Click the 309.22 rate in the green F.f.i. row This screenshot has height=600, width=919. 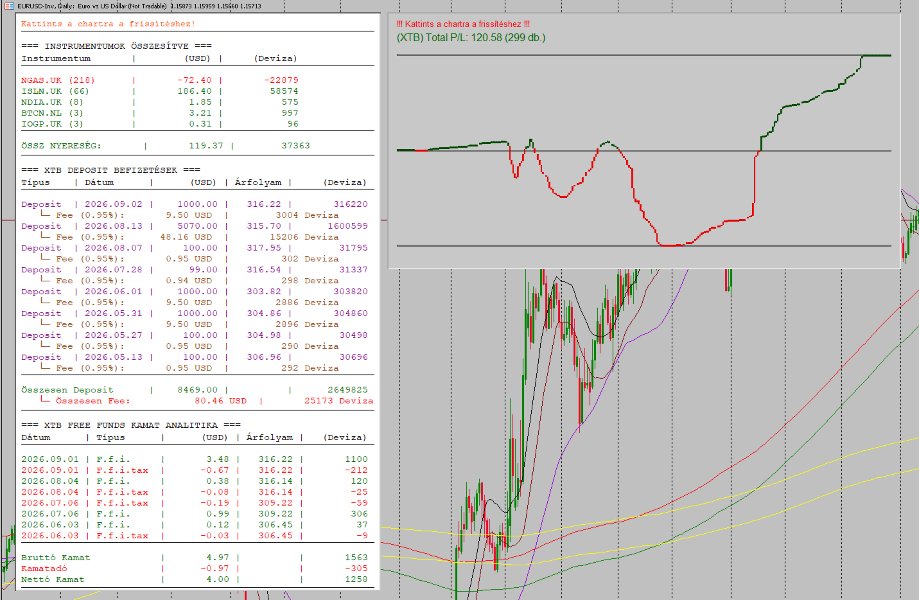(x=275, y=514)
